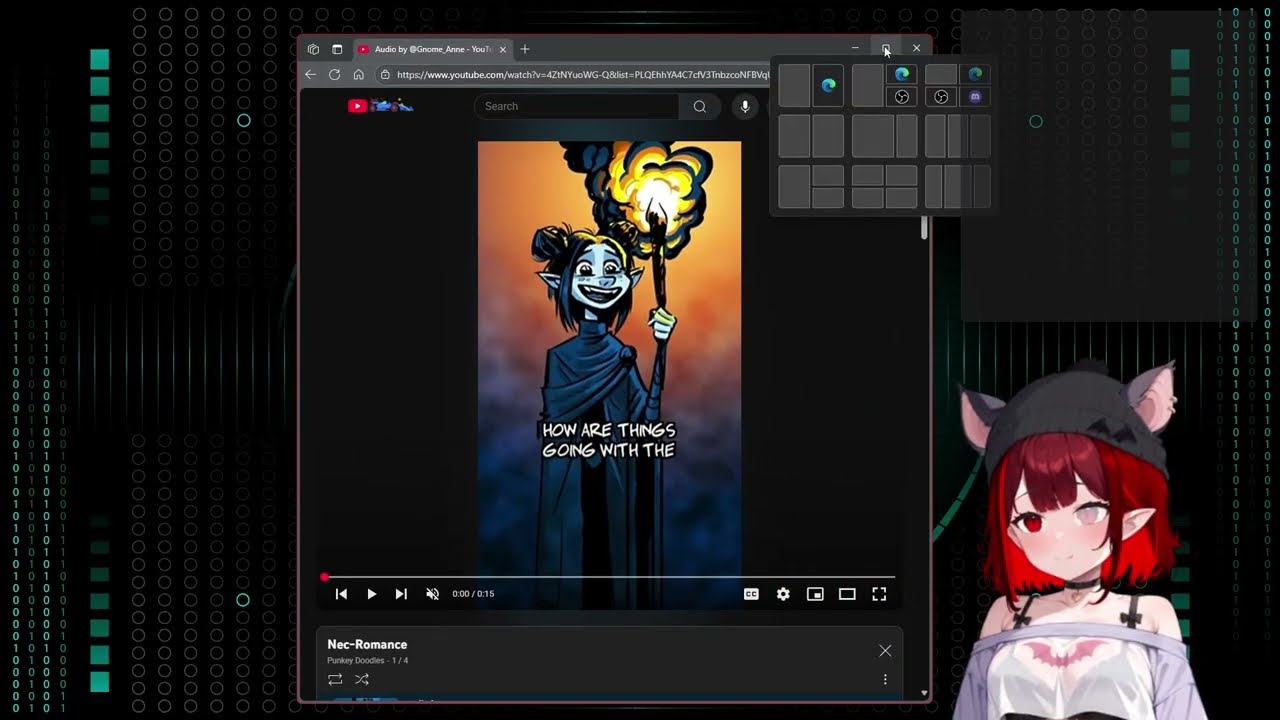Click the '0:00 / 0:15' time display

tap(473, 594)
